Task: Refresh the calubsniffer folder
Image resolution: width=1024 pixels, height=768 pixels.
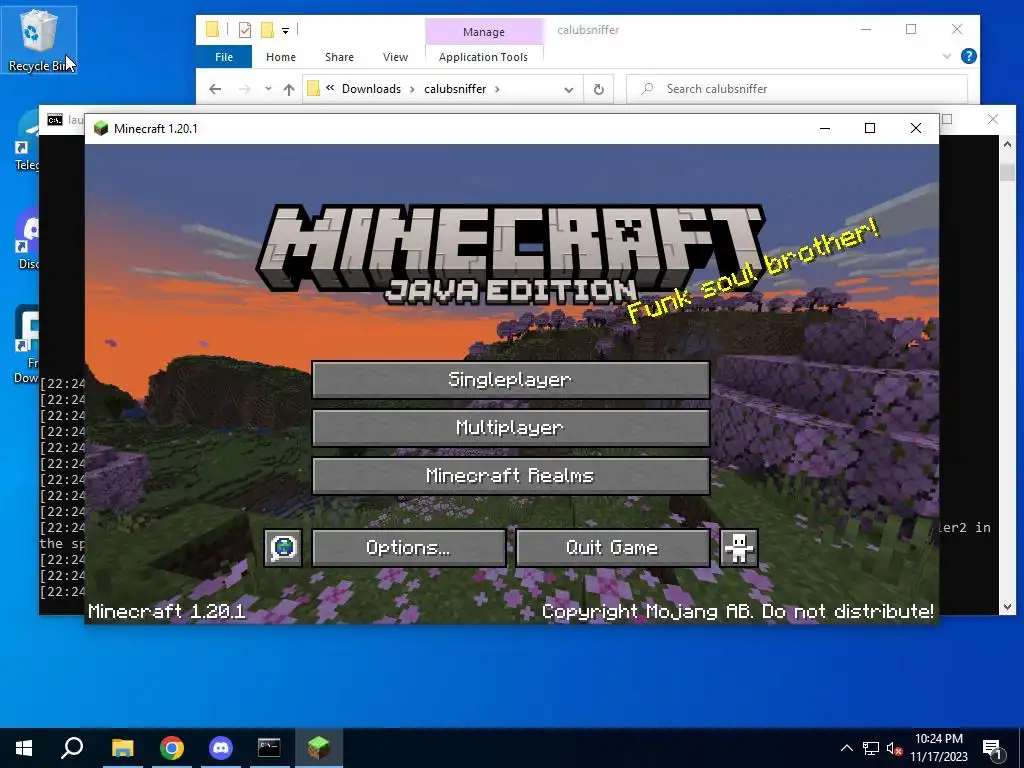Action: [x=598, y=89]
